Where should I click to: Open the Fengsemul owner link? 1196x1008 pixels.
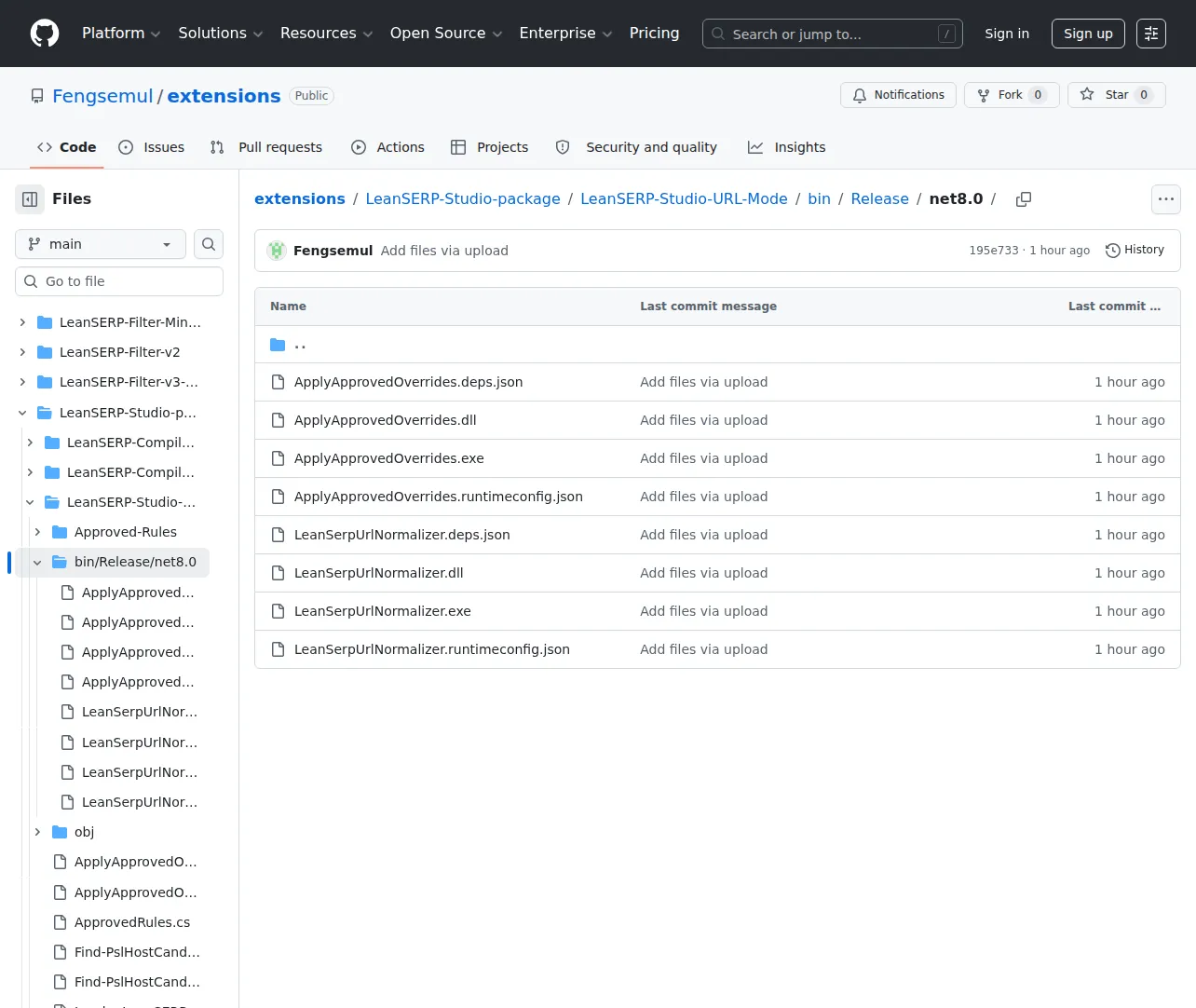click(x=102, y=96)
